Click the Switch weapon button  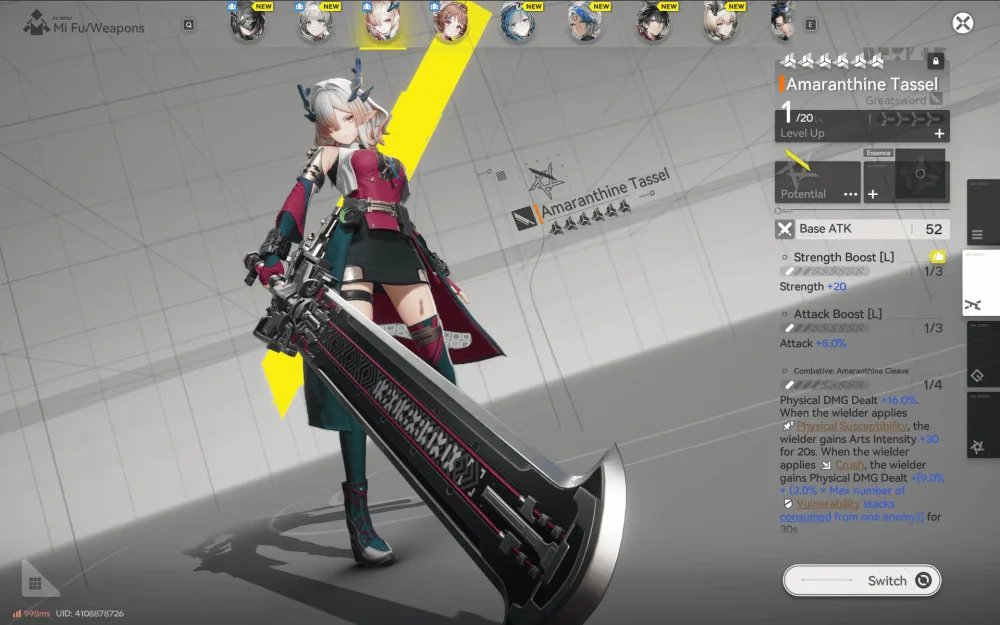(x=862, y=580)
